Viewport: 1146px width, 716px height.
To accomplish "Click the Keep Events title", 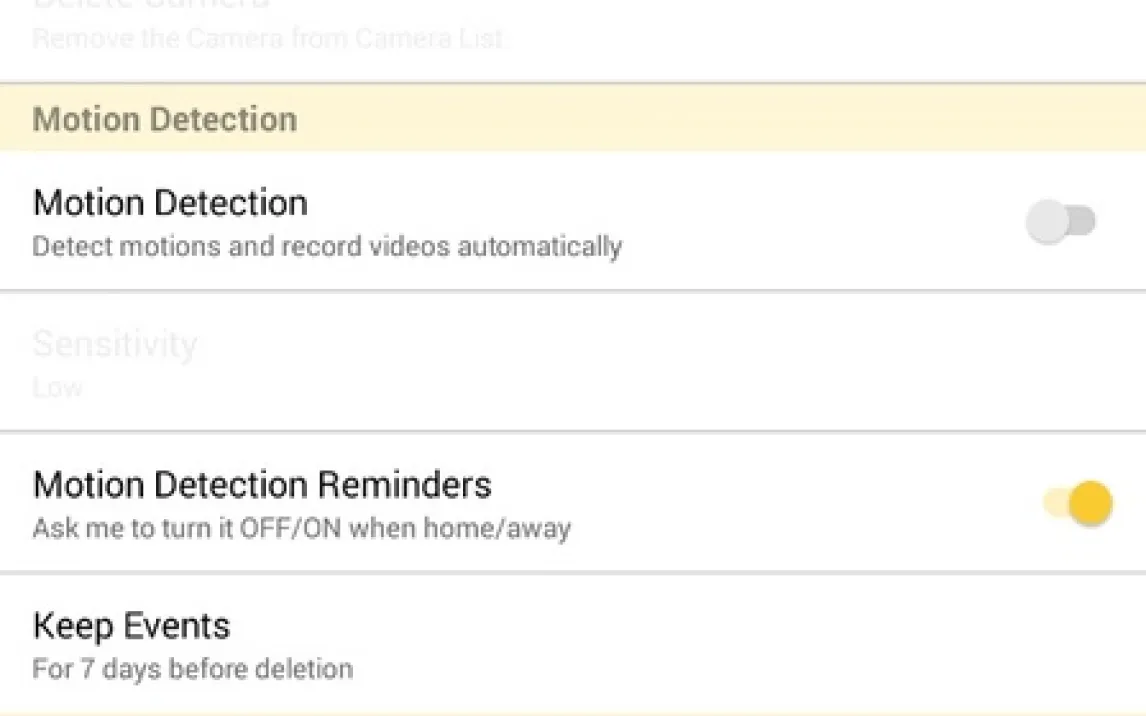I will (x=132, y=626).
